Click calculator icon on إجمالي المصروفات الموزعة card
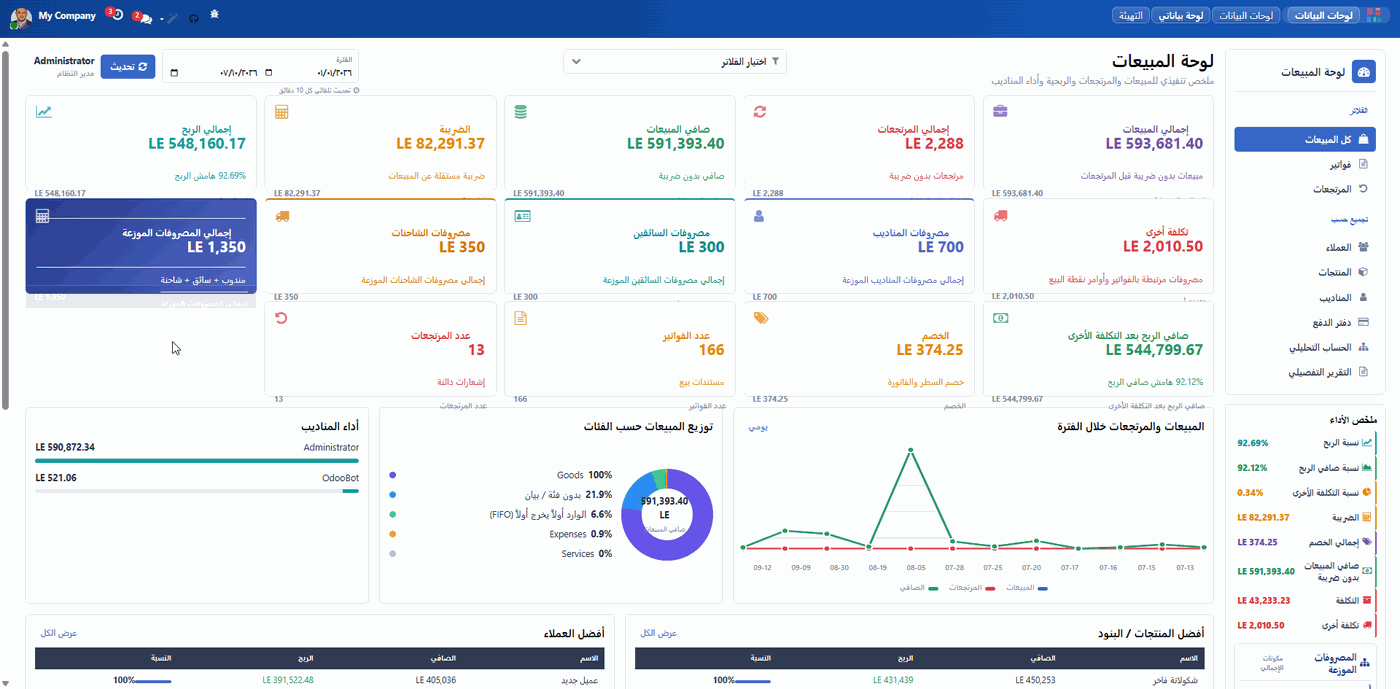This screenshot has width=1400, height=689. point(42,216)
